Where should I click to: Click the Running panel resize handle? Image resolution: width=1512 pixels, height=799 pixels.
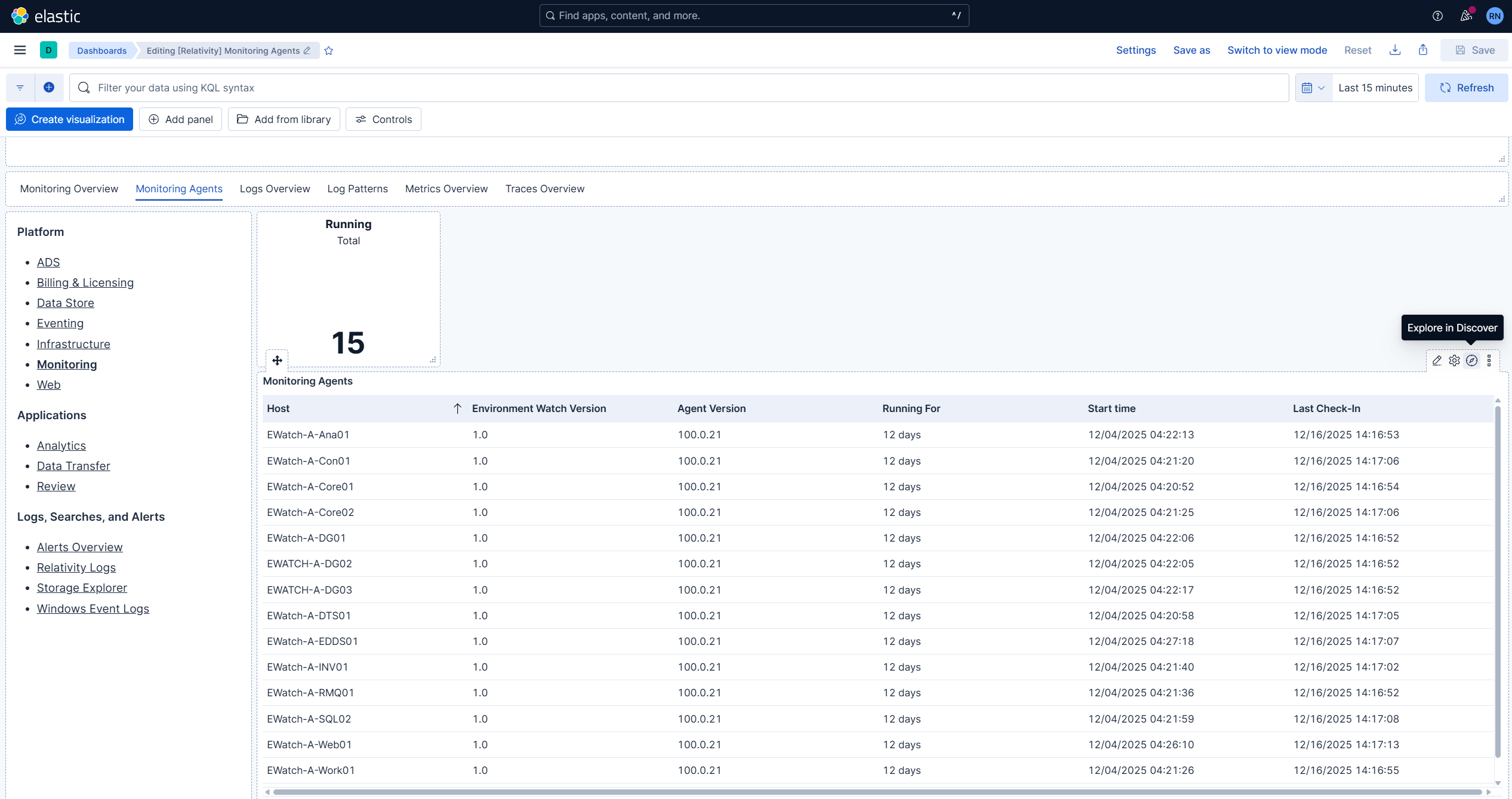click(x=433, y=359)
